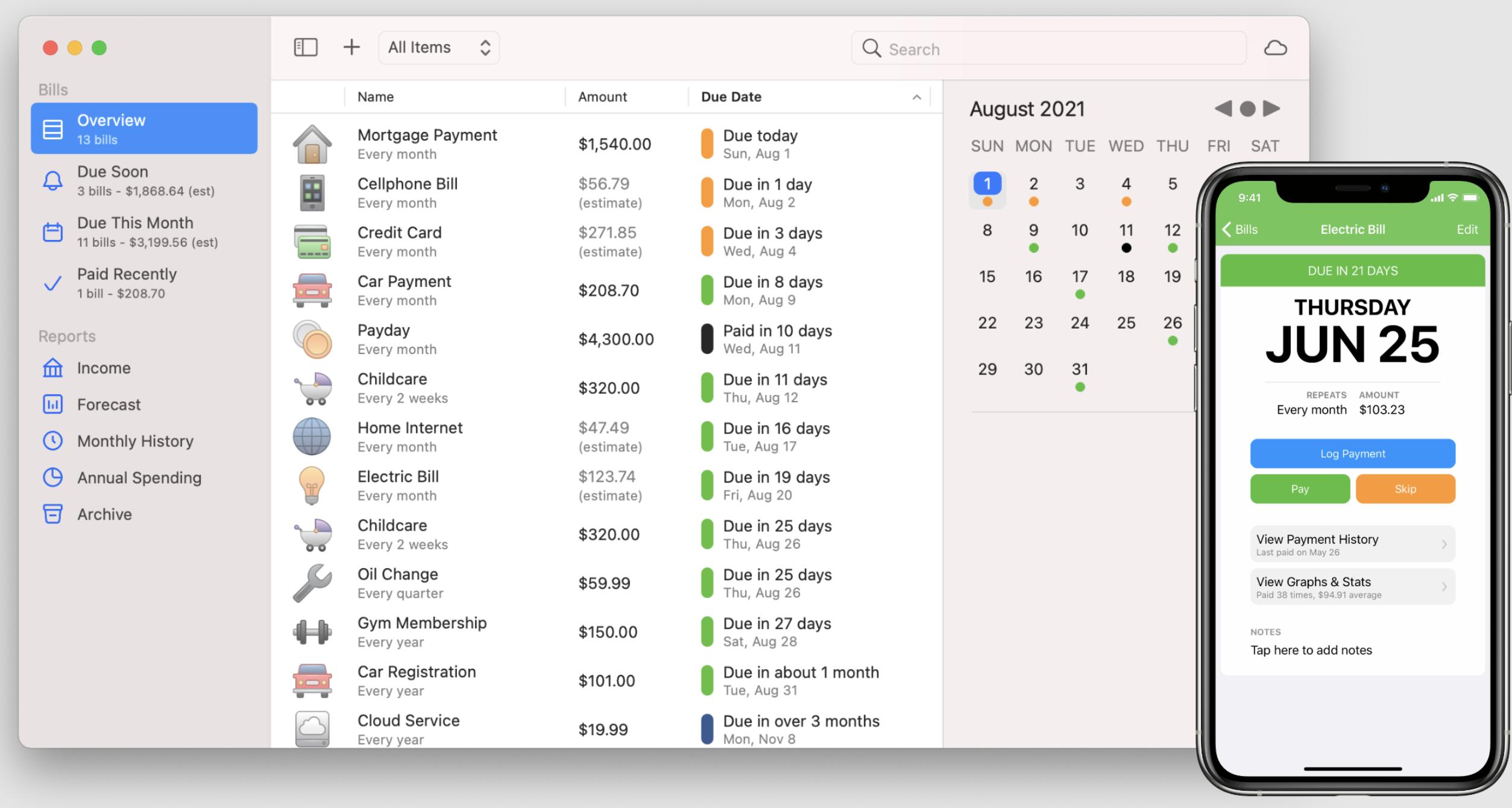1512x808 pixels.
Task: Click the Mortgage Payment house icon
Action: 312,144
